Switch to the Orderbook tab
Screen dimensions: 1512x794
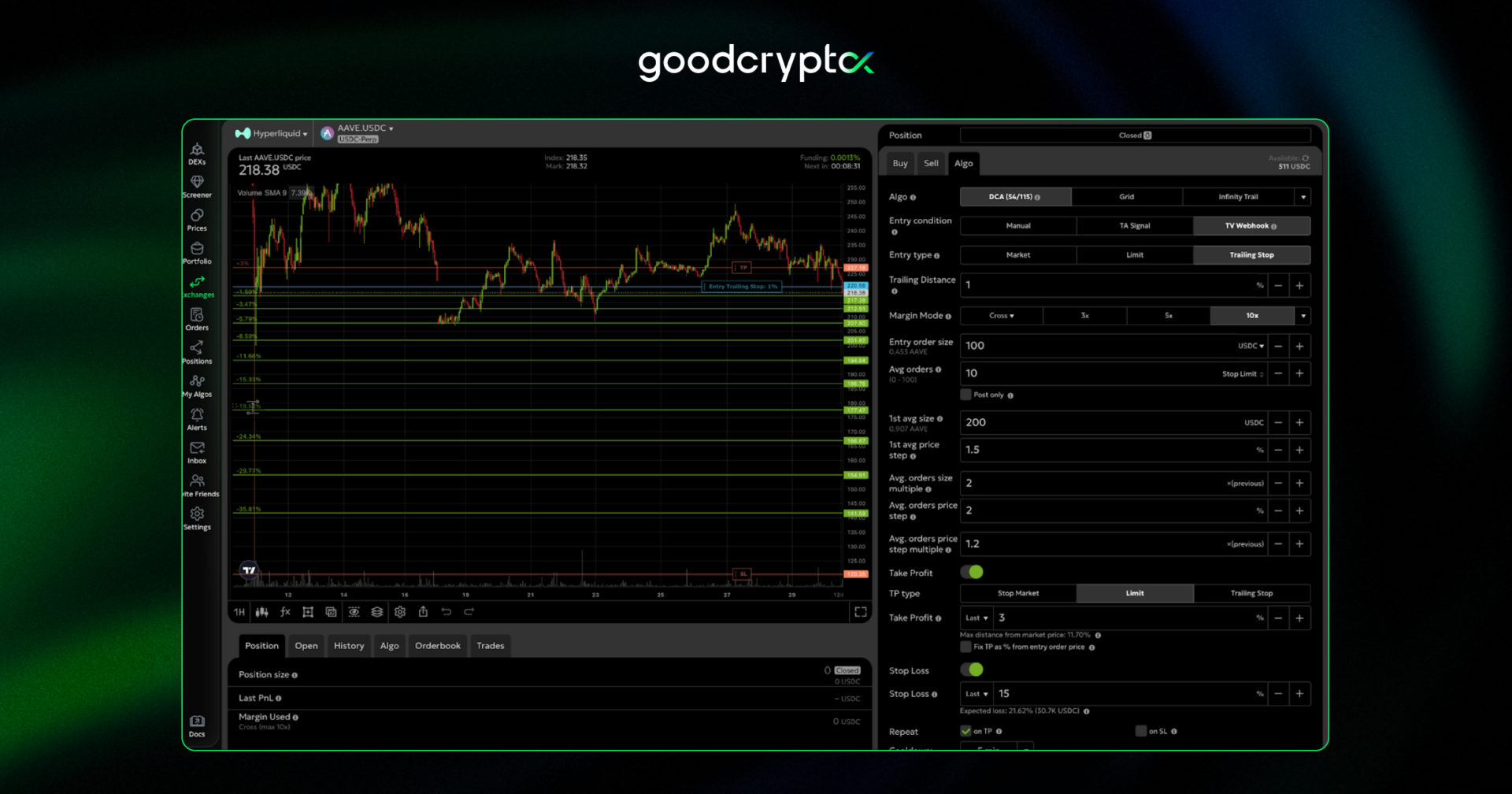pyautogui.click(x=438, y=646)
